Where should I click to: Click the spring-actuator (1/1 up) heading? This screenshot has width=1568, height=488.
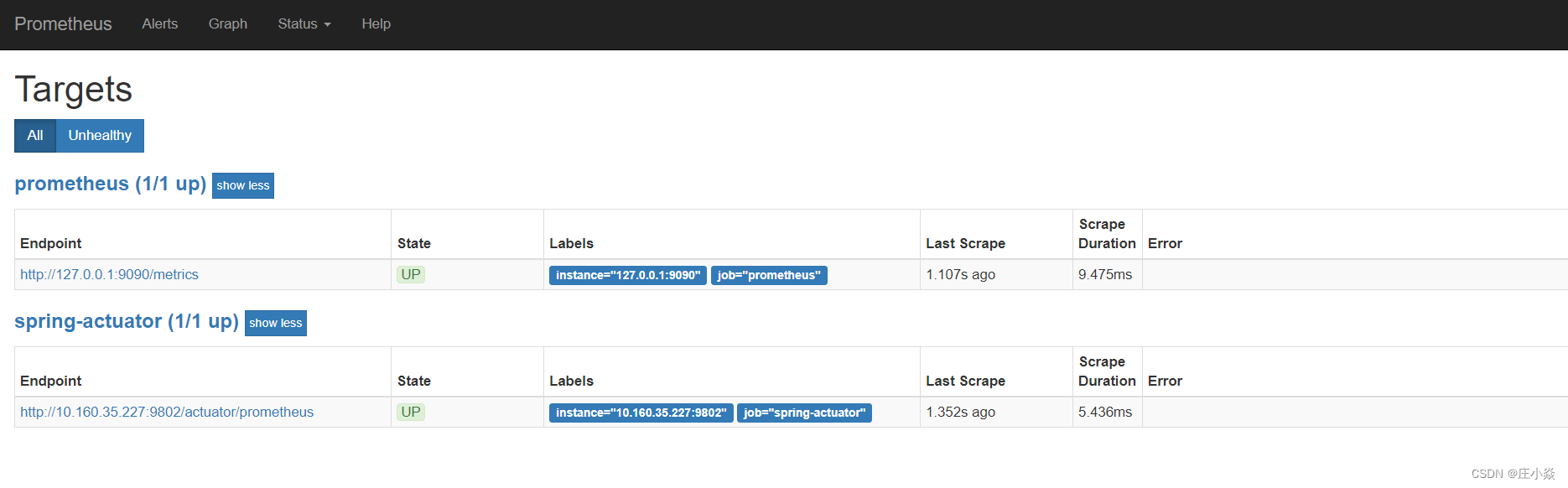[127, 321]
